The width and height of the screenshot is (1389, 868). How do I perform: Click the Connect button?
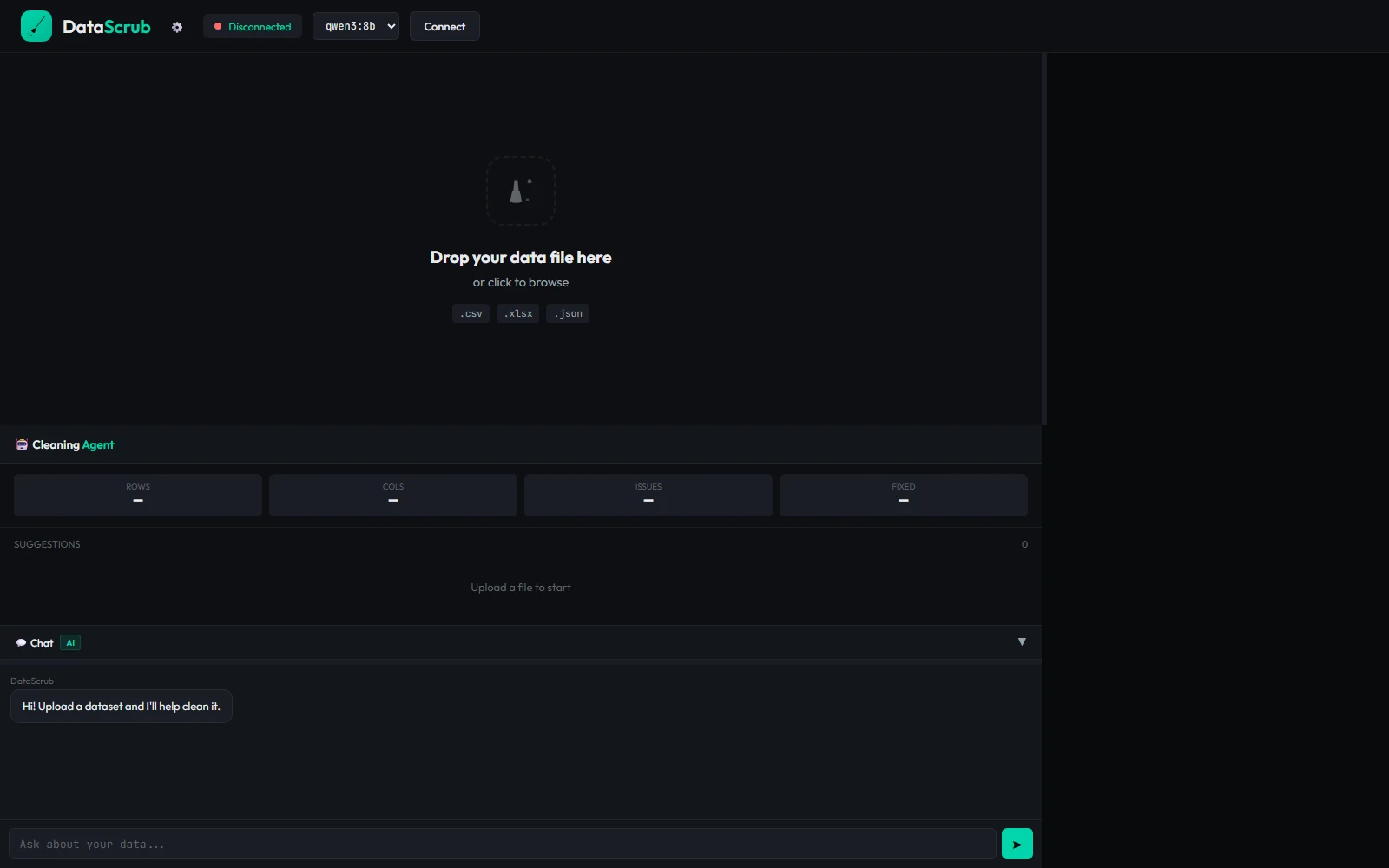click(x=444, y=26)
